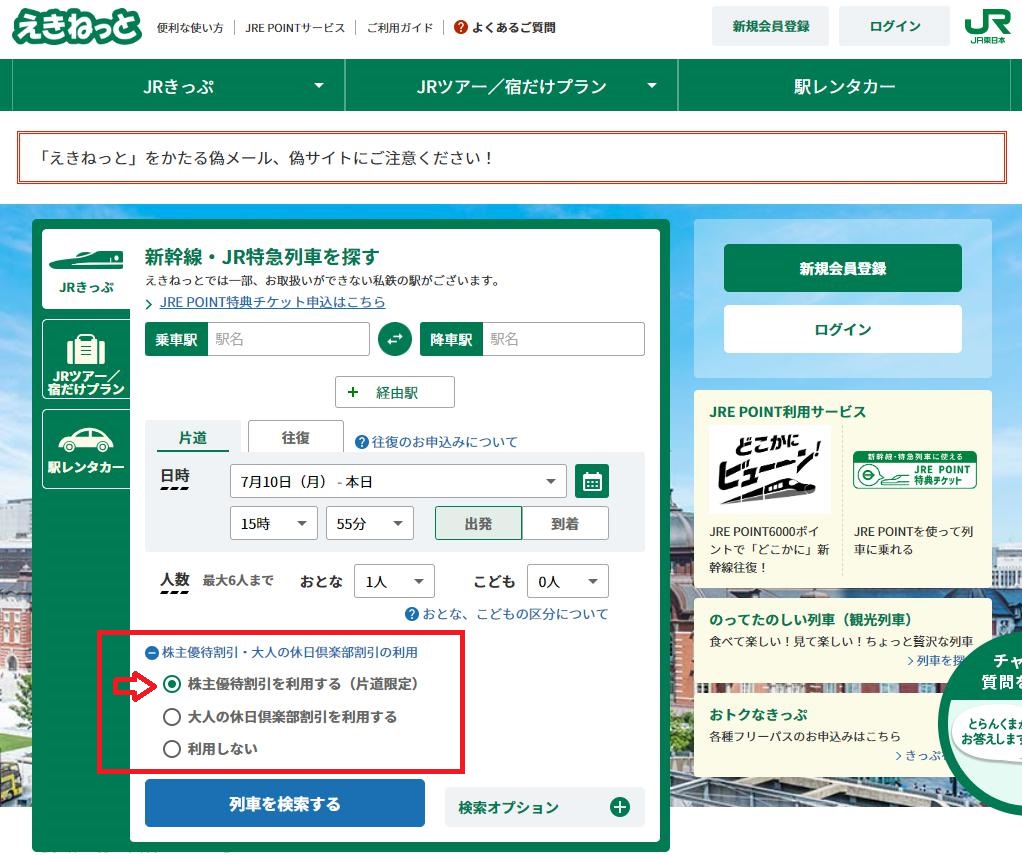Image resolution: width=1022 pixels, height=857 pixels.
Task: Click the JR East logo
Action: tap(987, 27)
